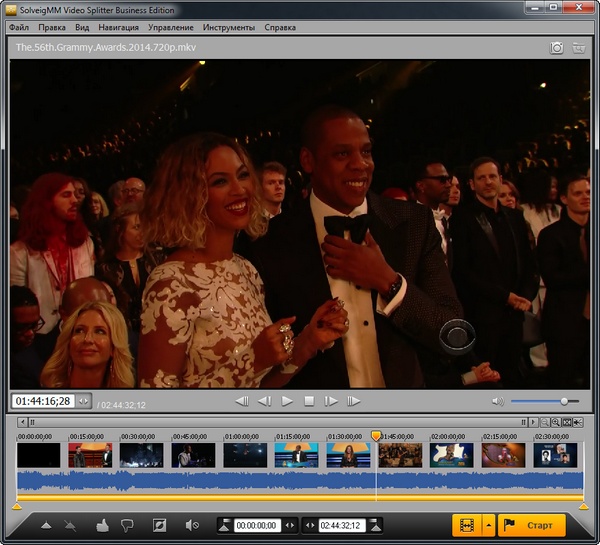
Task: Click the thumbs-down cut segment icon
Action: coord(128,525)
